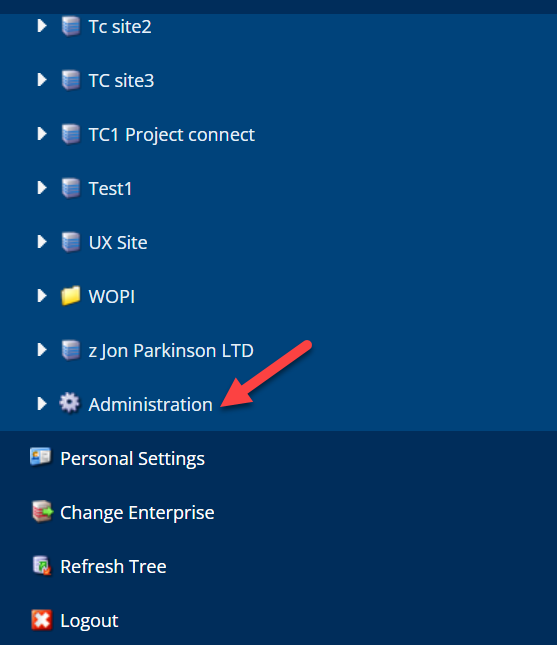Click the Logout link
The image size is (557, 645).
click(x=89, y=621)
